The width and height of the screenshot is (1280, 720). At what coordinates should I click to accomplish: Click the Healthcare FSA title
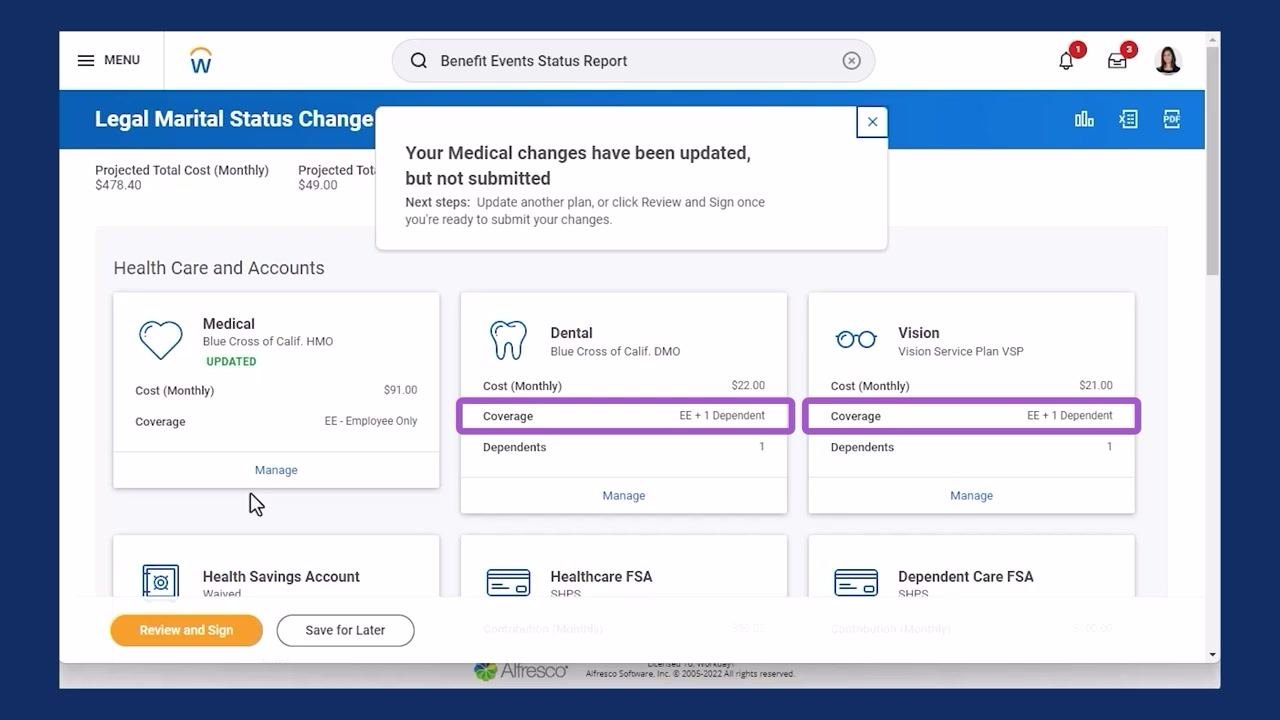coord(601,577)
